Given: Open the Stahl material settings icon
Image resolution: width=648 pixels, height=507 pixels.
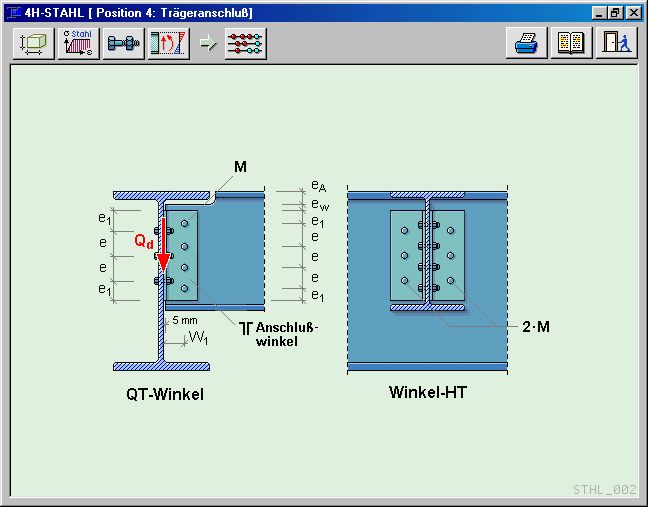Looking at the screenshot, I should (78, 44).
